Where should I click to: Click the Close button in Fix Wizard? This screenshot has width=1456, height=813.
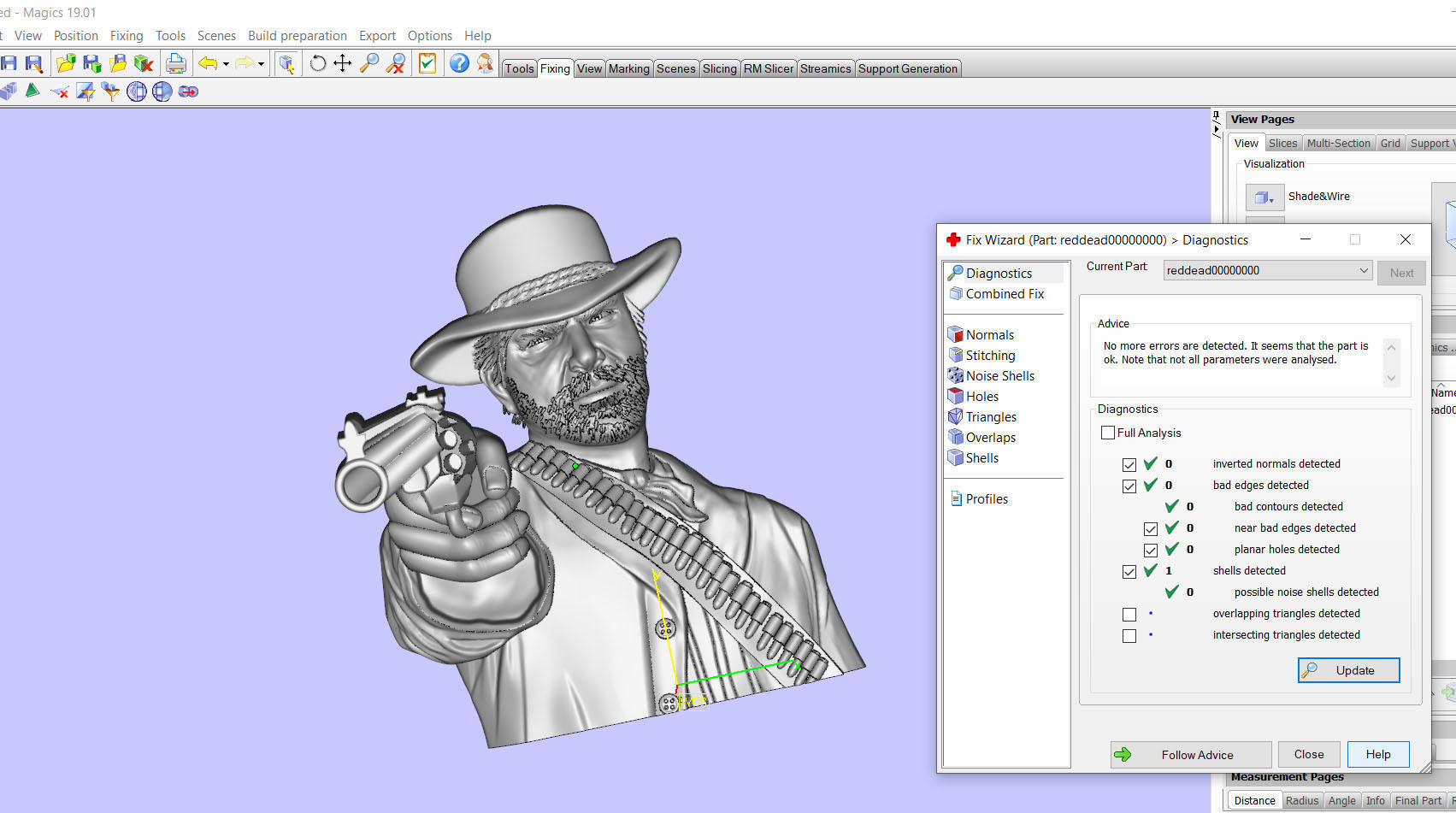1309,754
